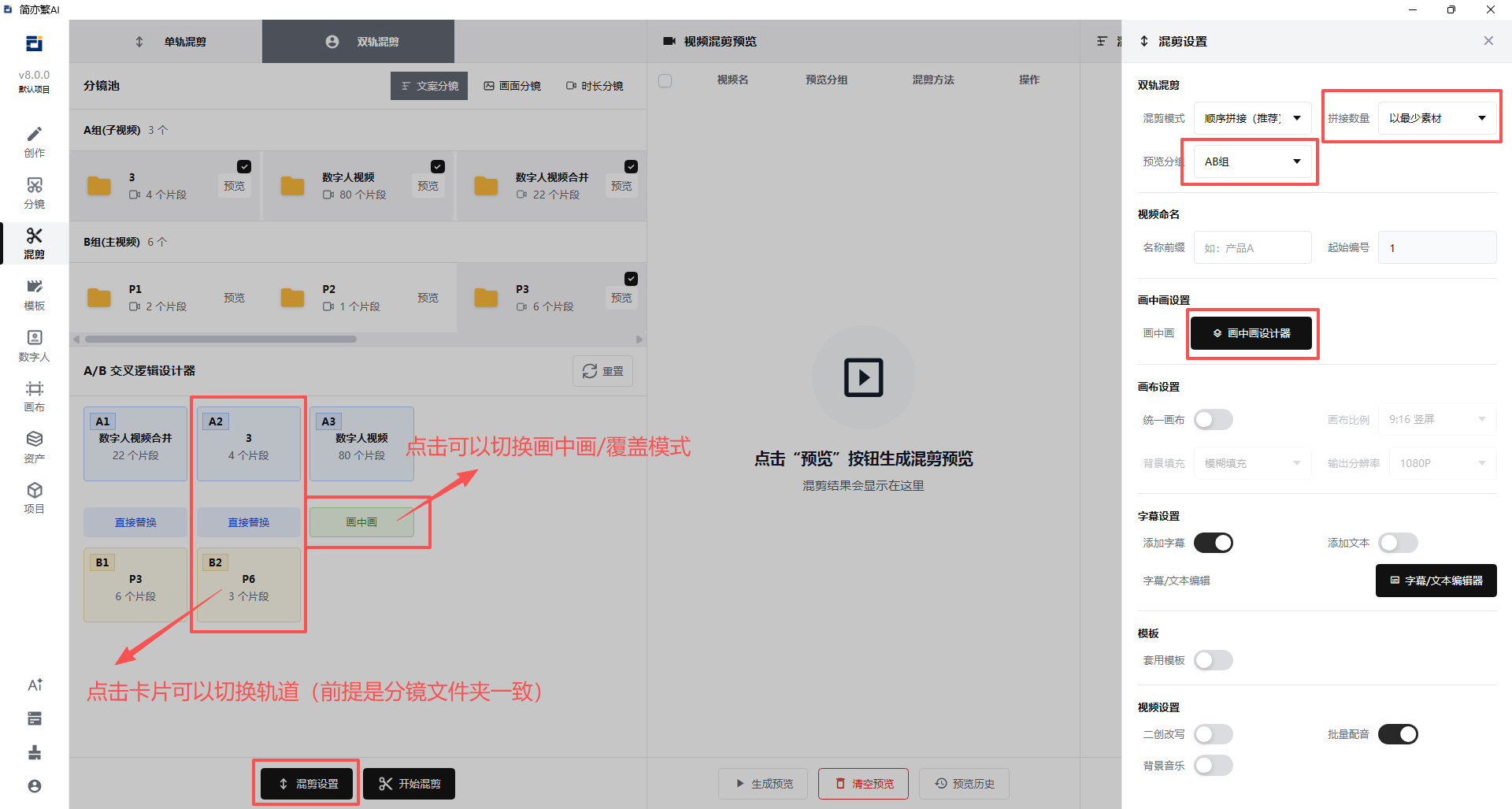This screenshot has width=1512, height=809.
Task: Click the folder icon of group 3
Action: pos(99,186)
